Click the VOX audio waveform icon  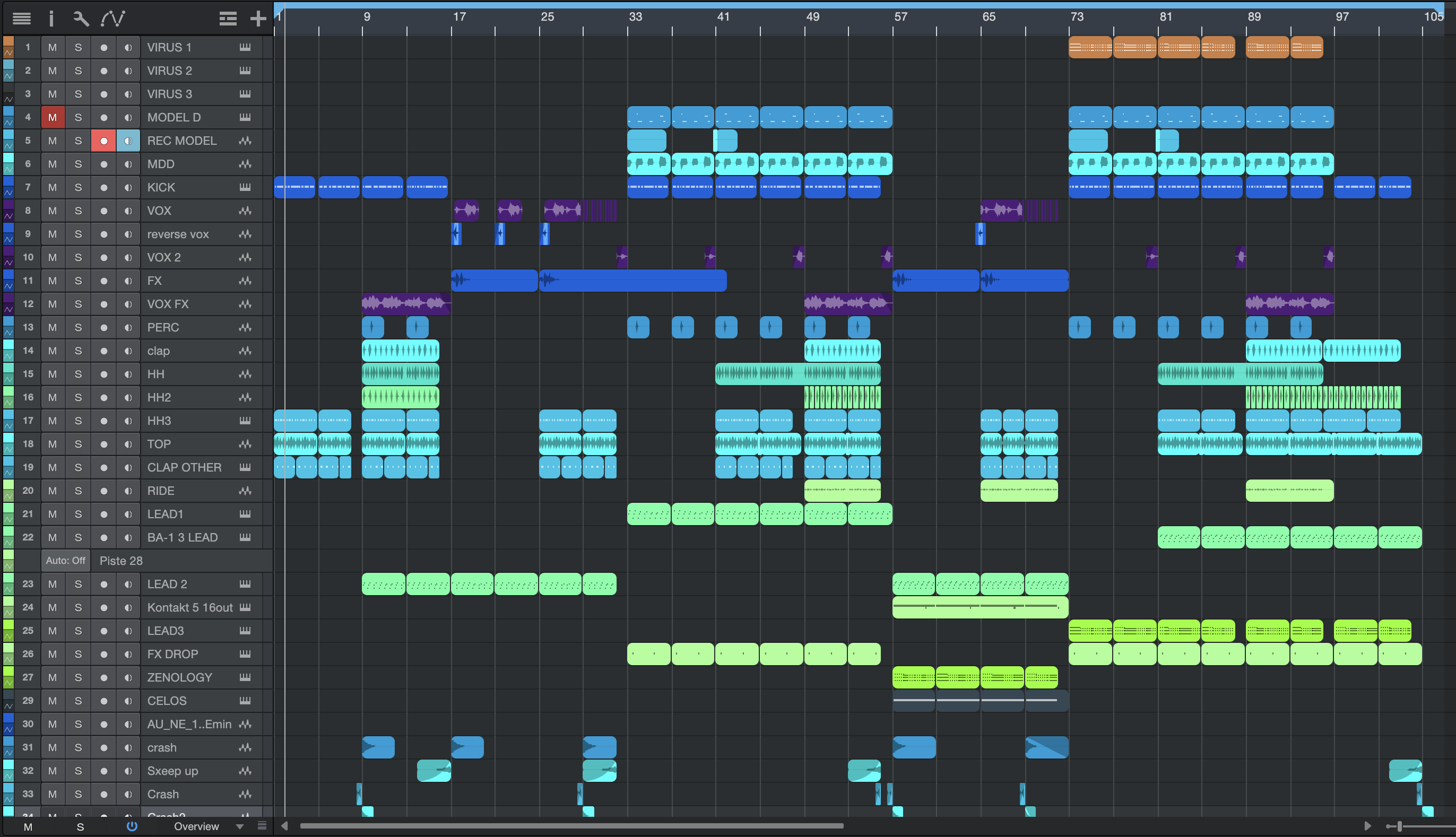point(245,211)
